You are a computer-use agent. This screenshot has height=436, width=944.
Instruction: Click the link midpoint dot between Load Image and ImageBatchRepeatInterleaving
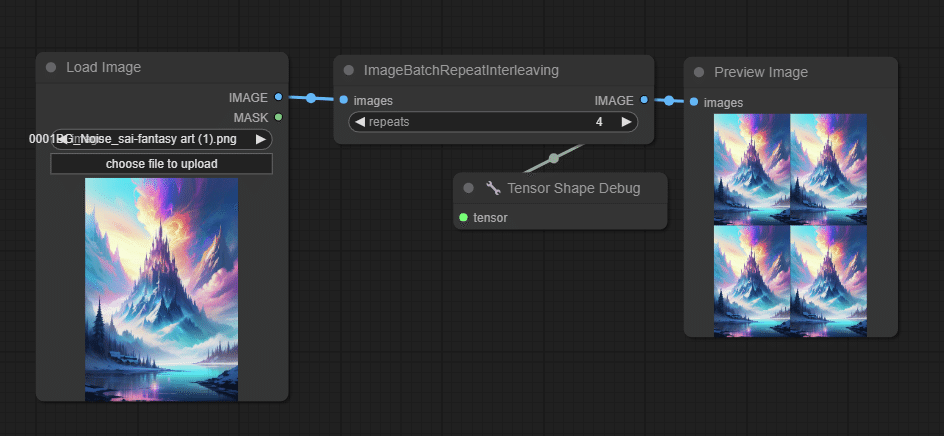pos(311,98)
